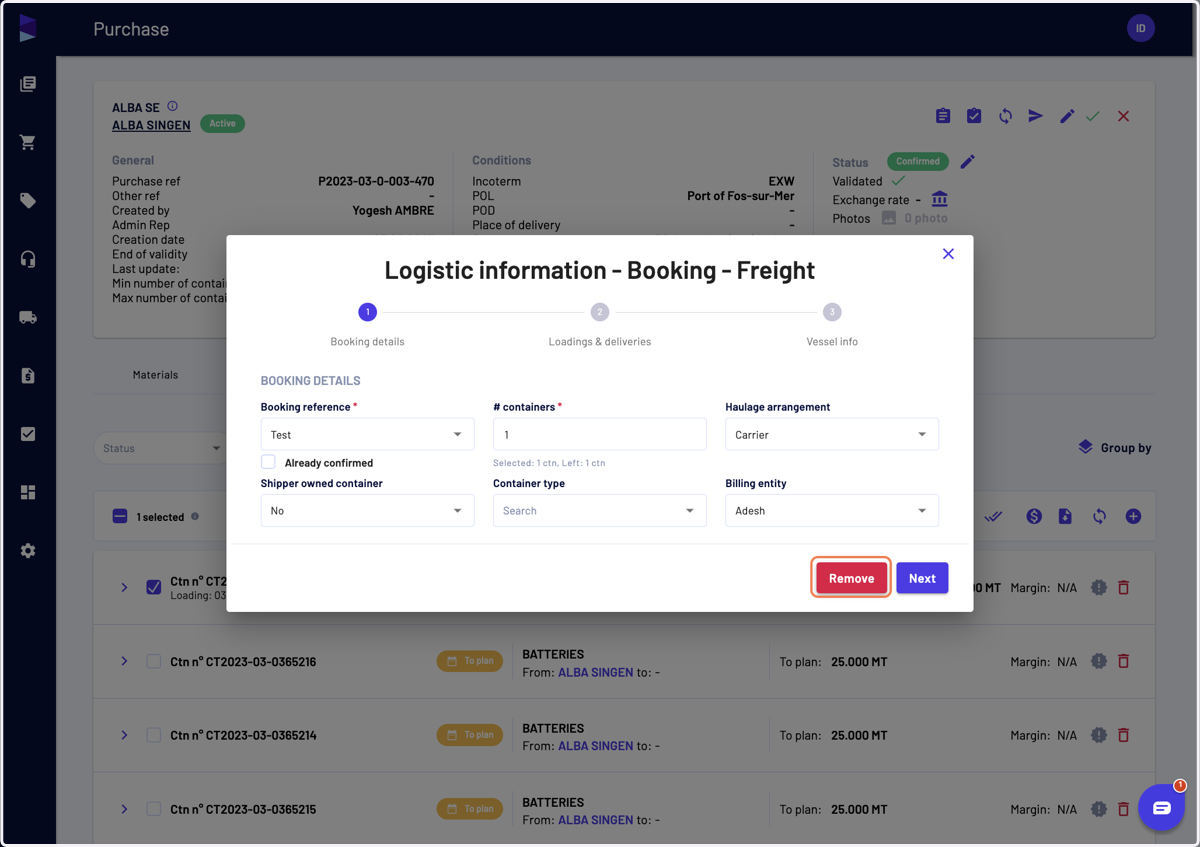Click the red Remove button
Viewport: 1200px width, 847px height.
pyautogui.click(x=851, y=578)
